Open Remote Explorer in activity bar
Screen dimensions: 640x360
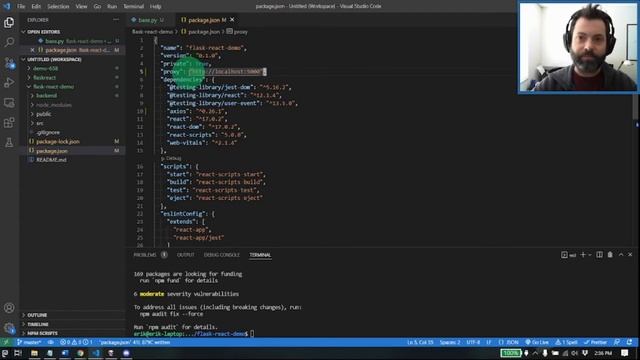[x=9, y=102]
